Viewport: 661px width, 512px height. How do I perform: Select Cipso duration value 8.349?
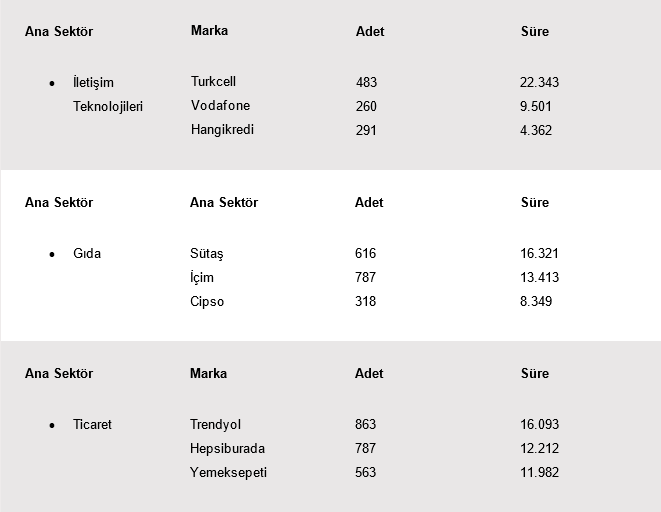(536, 302)
